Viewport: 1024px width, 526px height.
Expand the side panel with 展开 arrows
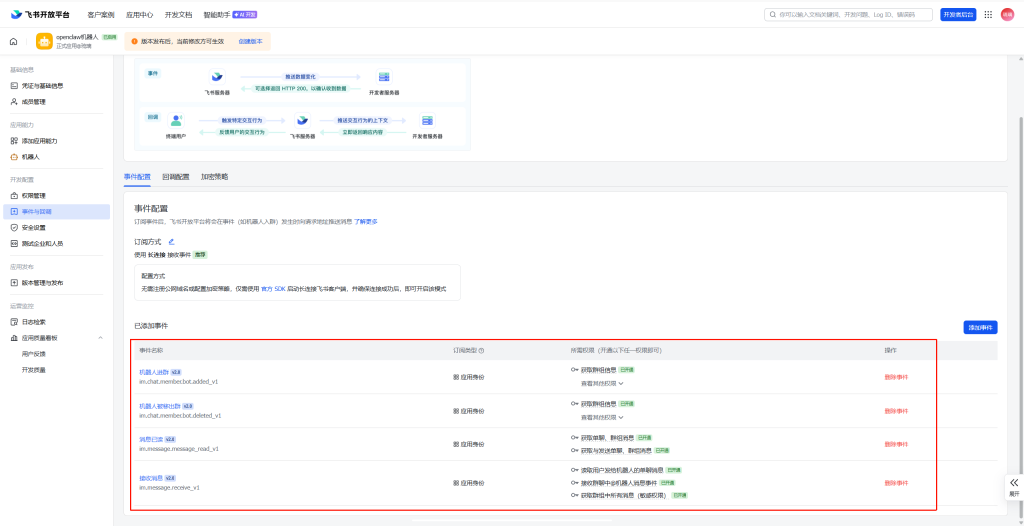(1013, 484)
